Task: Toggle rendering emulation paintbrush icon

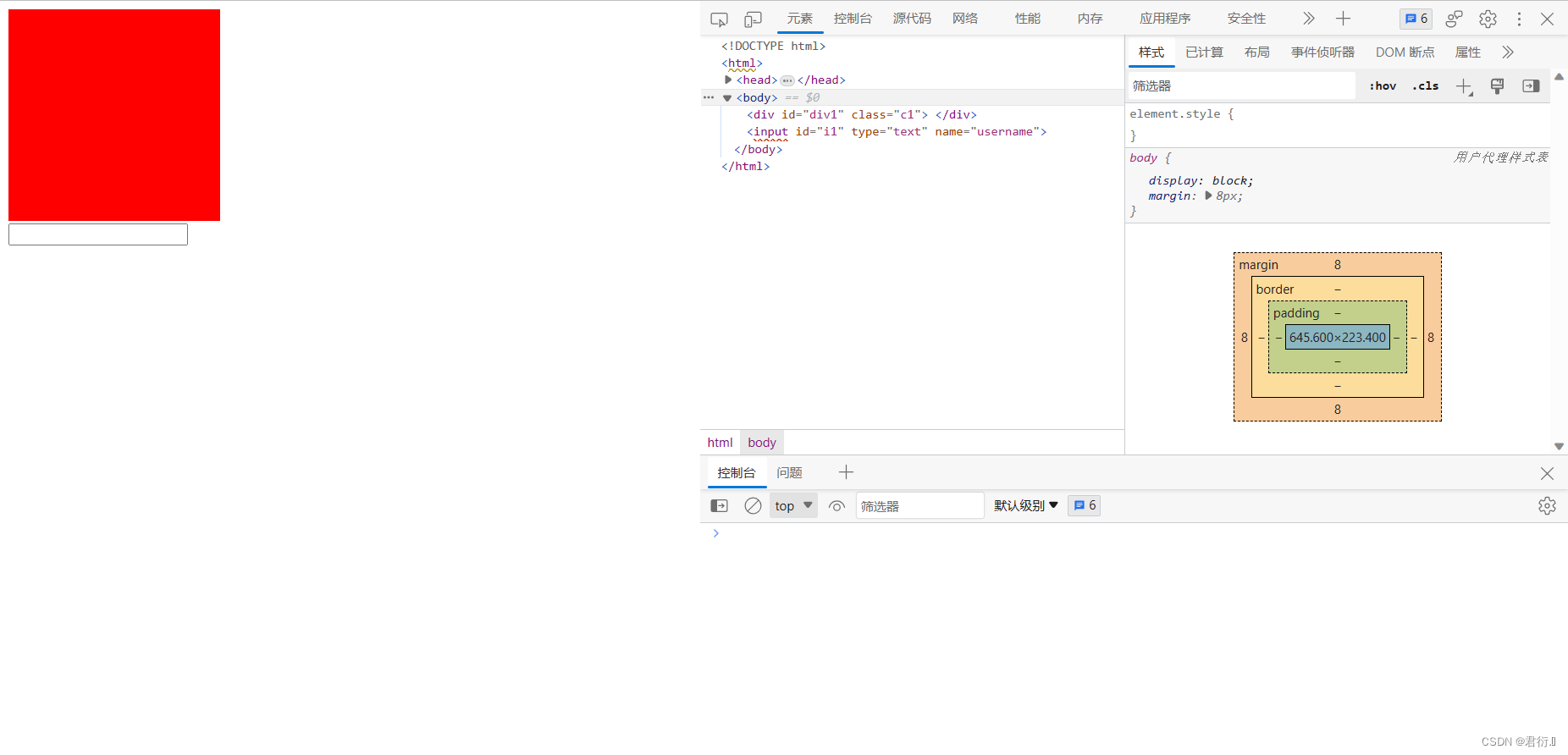Action: [x=1497, y=86]
